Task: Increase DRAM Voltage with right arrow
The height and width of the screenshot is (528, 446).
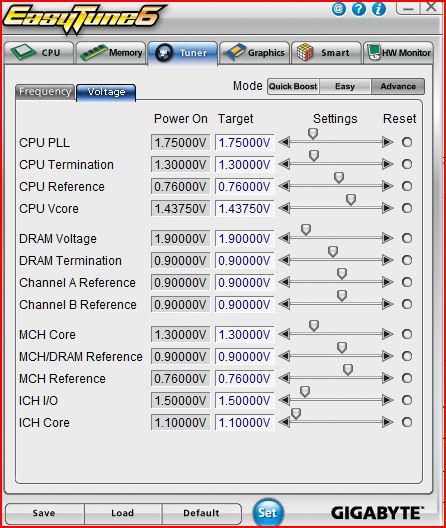Action: tap(388, 238)
